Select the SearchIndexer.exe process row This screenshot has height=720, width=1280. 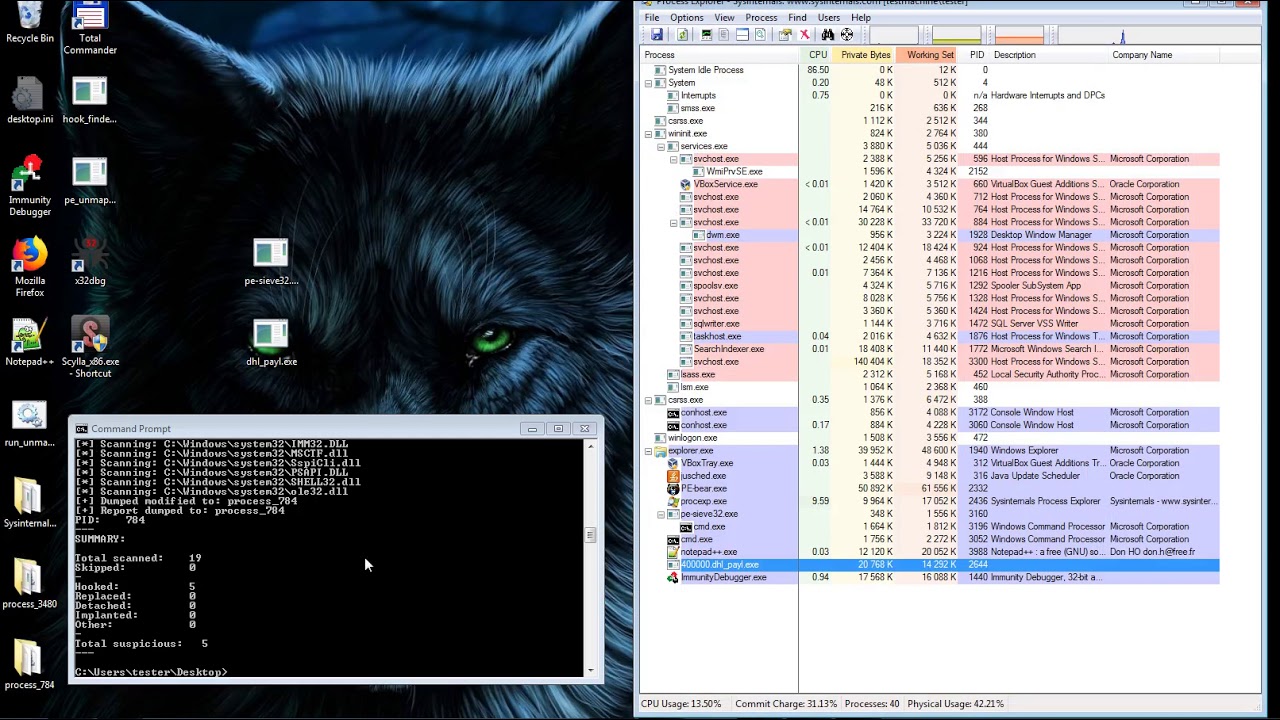(x=929, y=349)
